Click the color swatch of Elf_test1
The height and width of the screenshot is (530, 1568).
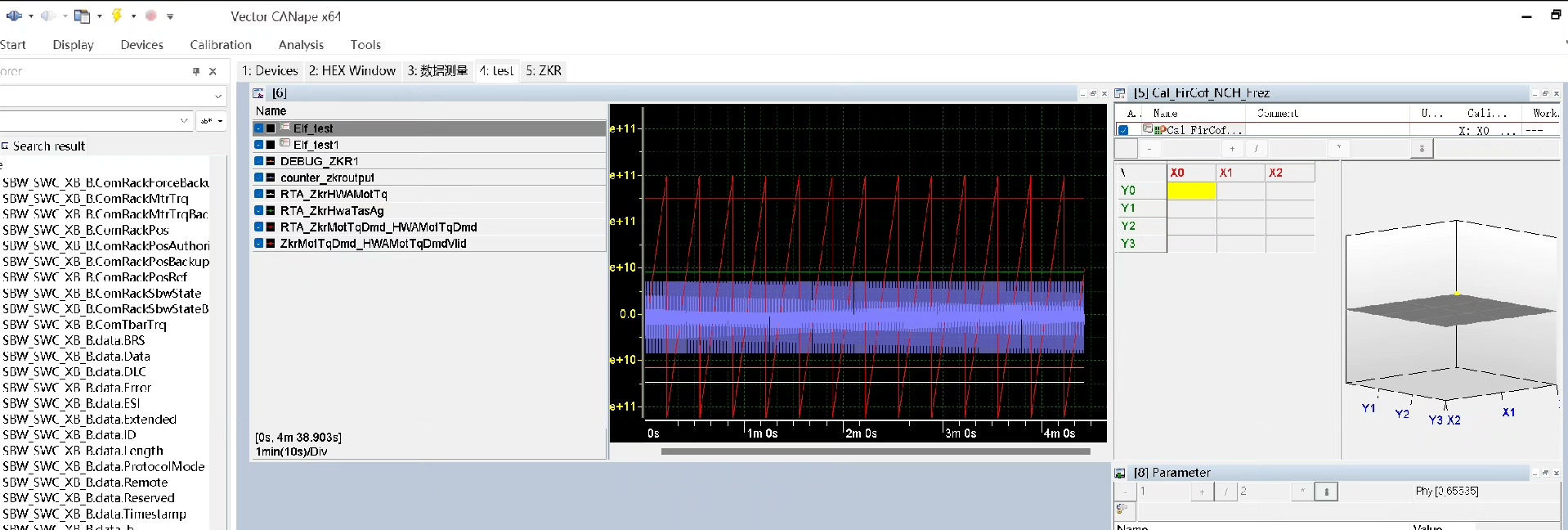coord(271,145)
